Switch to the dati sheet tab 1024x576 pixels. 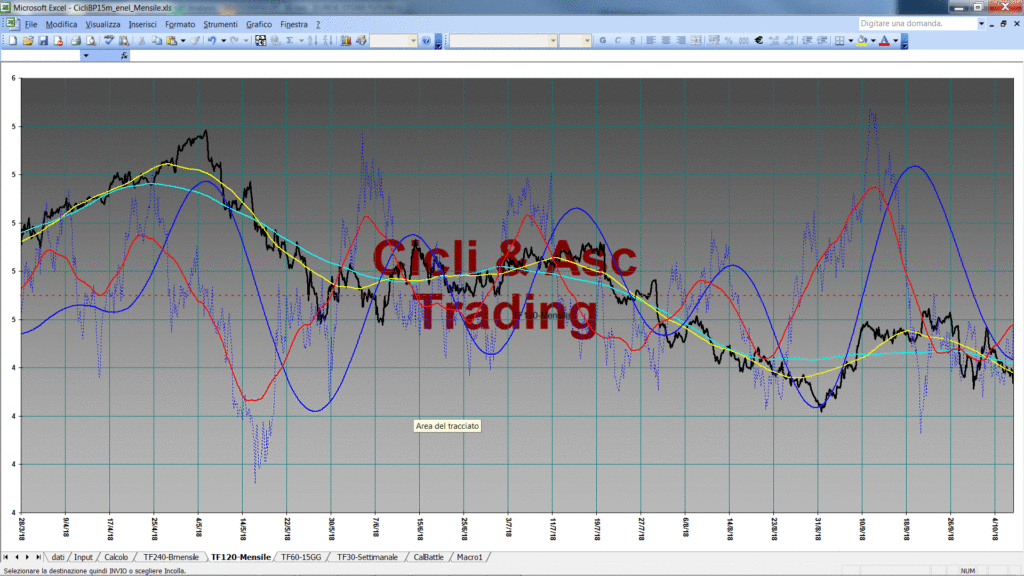57,557
